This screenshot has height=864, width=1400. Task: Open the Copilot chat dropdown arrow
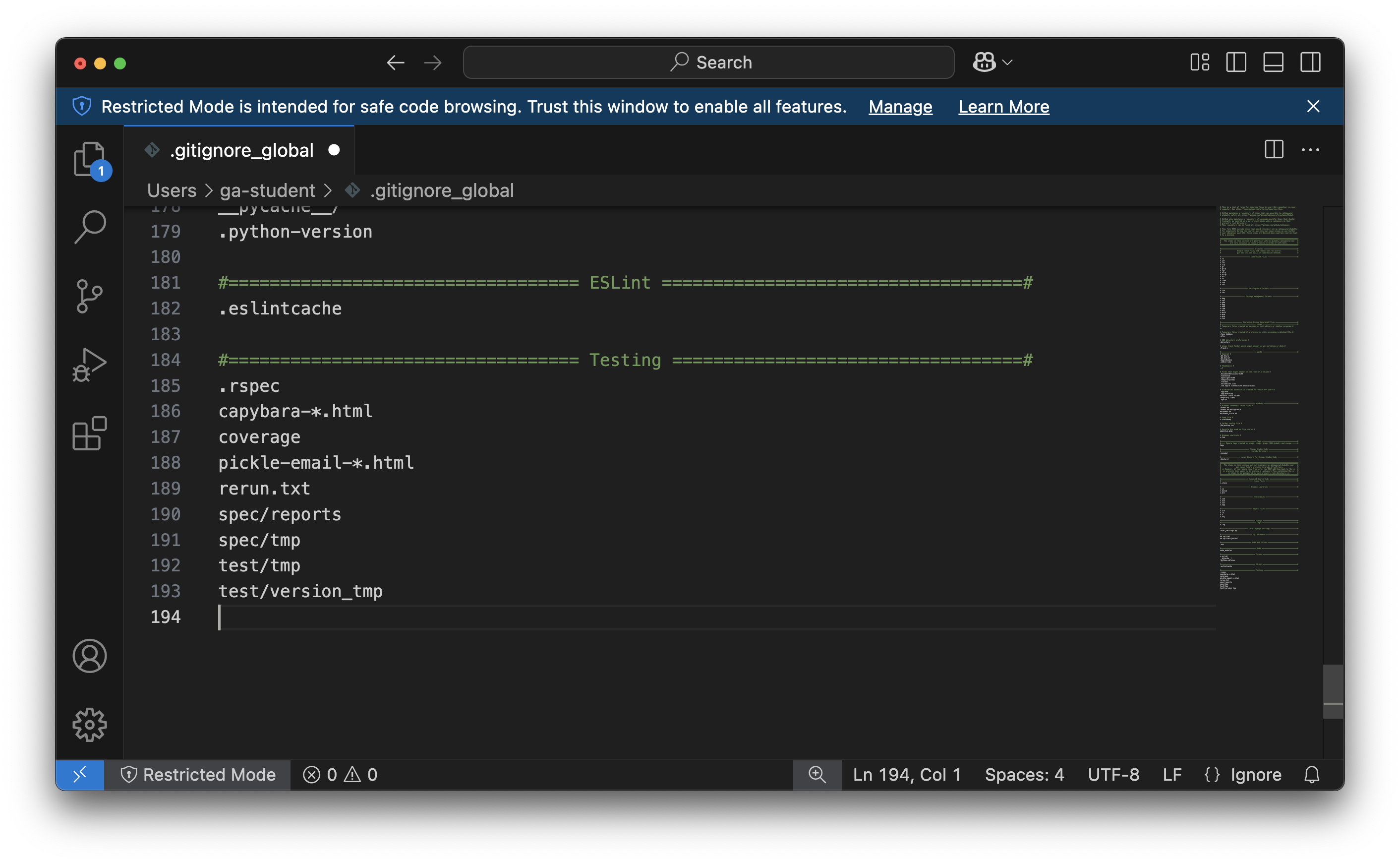(x=1008, y=62)
